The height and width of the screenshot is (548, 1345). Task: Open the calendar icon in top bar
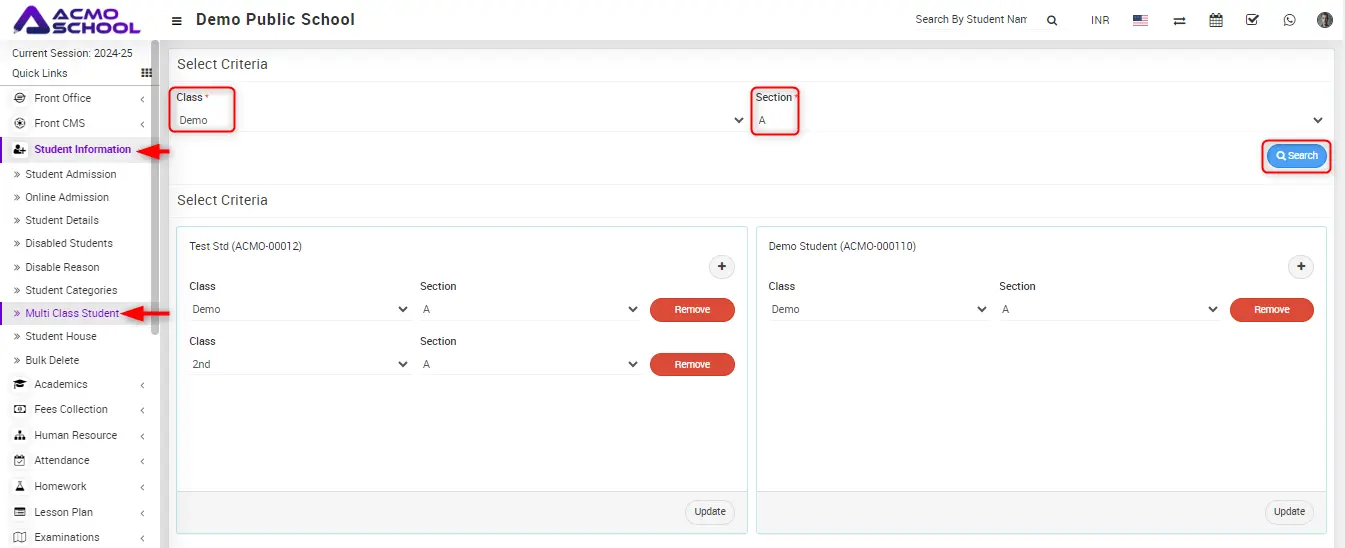(x=1216, y=20)
